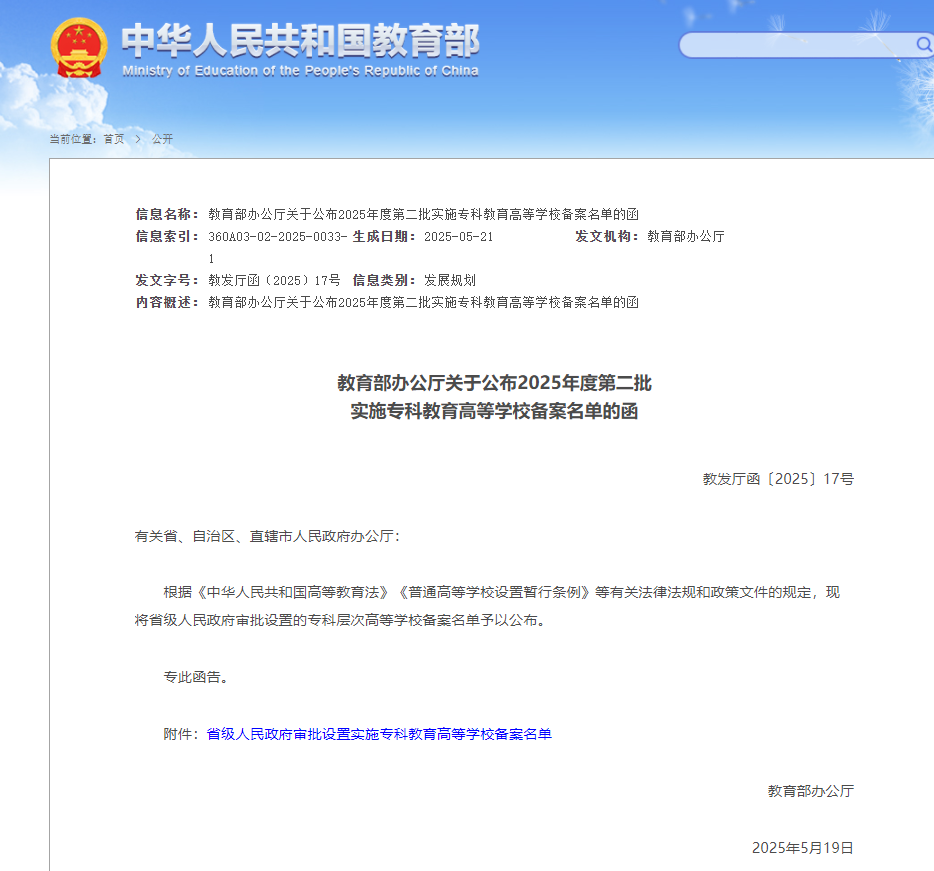Open the attachment 省级人民政府审批设置实施专科教育高等学校备案名单

379,734
